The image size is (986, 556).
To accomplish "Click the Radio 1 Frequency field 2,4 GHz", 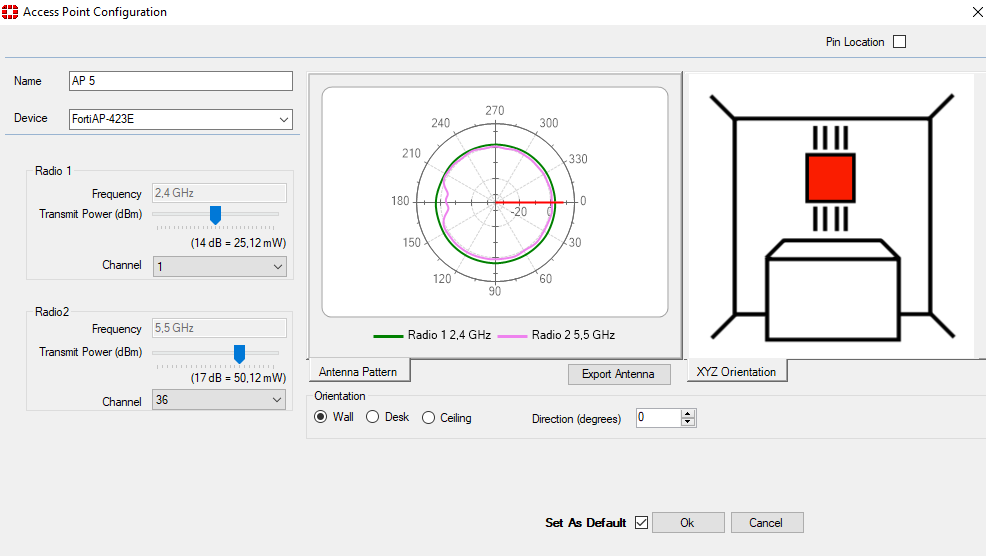I will 219,193.
